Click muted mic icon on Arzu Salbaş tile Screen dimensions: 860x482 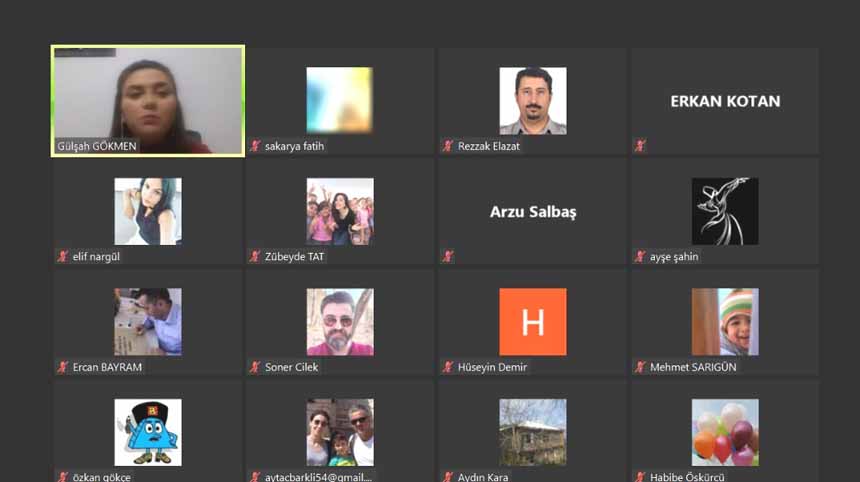click(x=448, y=256)
